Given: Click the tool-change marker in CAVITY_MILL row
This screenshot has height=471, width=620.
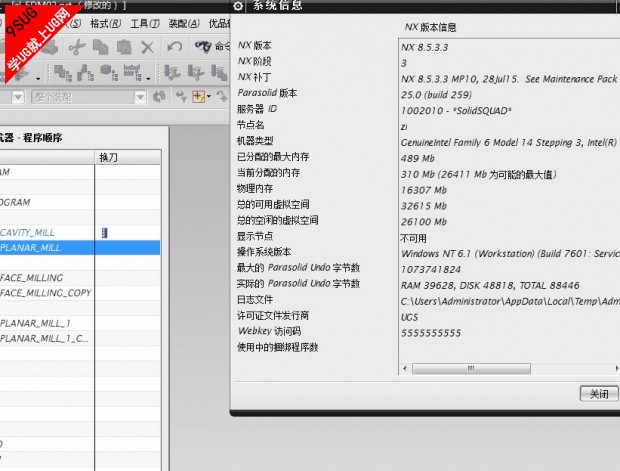Looking at the screenshot, I should click(x=104, y=233).
